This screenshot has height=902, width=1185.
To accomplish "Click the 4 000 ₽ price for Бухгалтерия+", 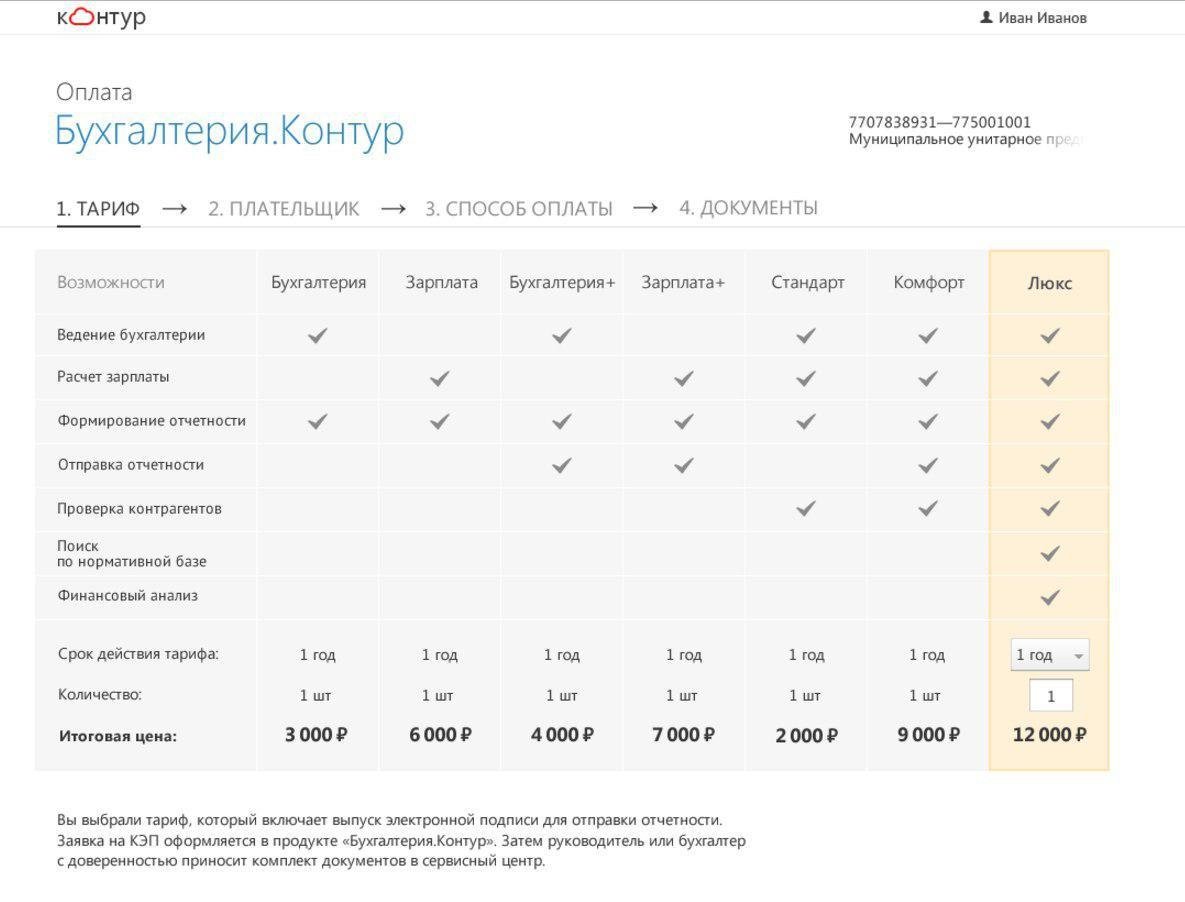I will coord(562,734).
